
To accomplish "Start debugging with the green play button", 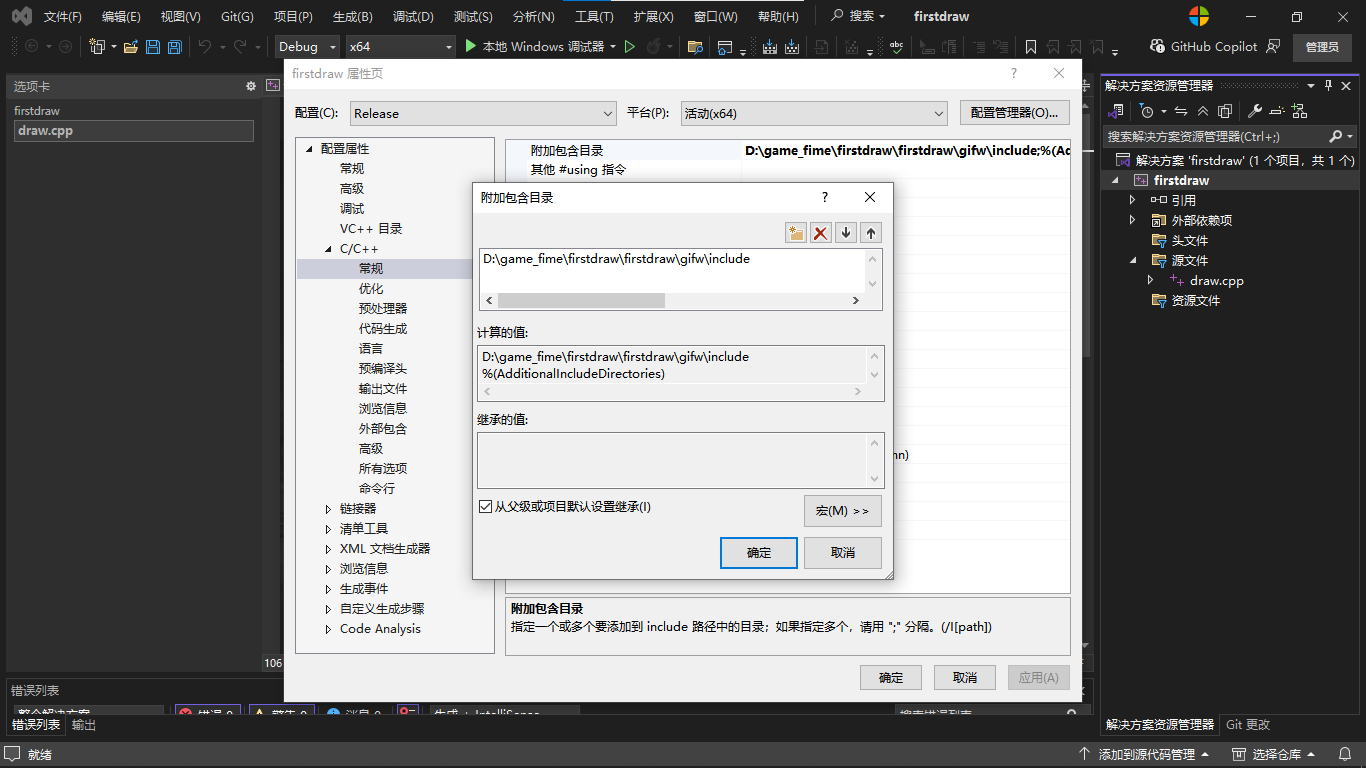I will click(470, 45).
